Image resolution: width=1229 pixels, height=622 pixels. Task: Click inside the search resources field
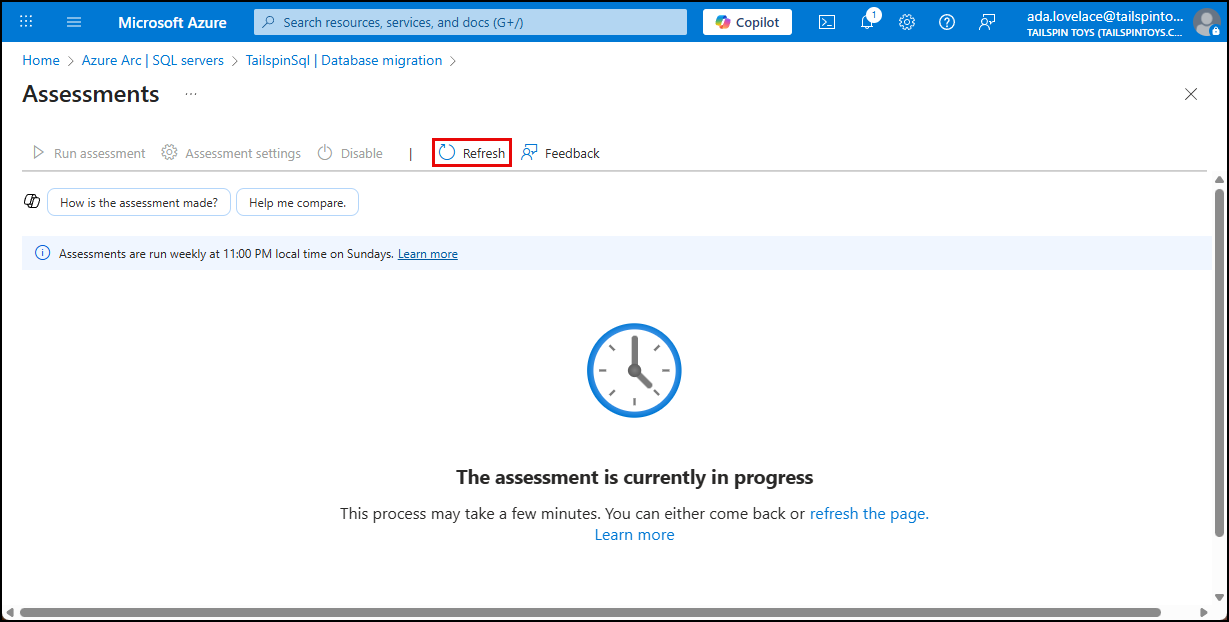click(470, 21)
